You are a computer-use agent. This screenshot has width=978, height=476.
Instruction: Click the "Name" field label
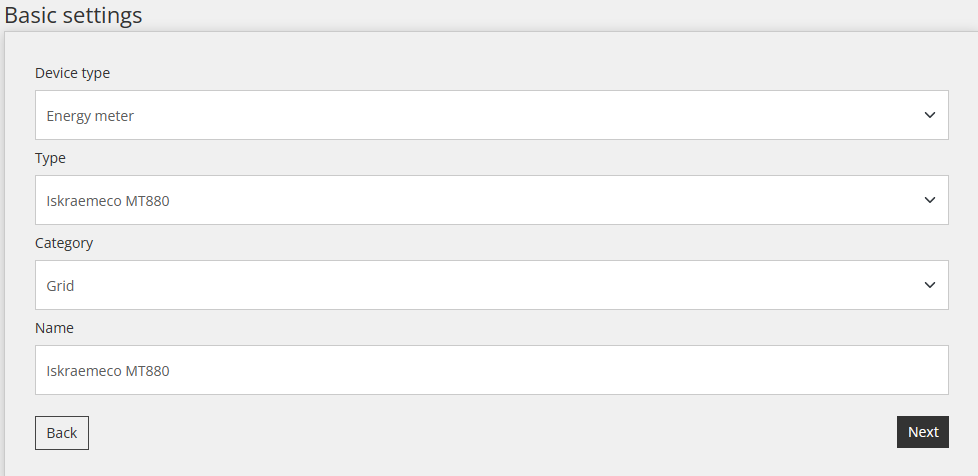pyautogui.click(x=54, y=328)
